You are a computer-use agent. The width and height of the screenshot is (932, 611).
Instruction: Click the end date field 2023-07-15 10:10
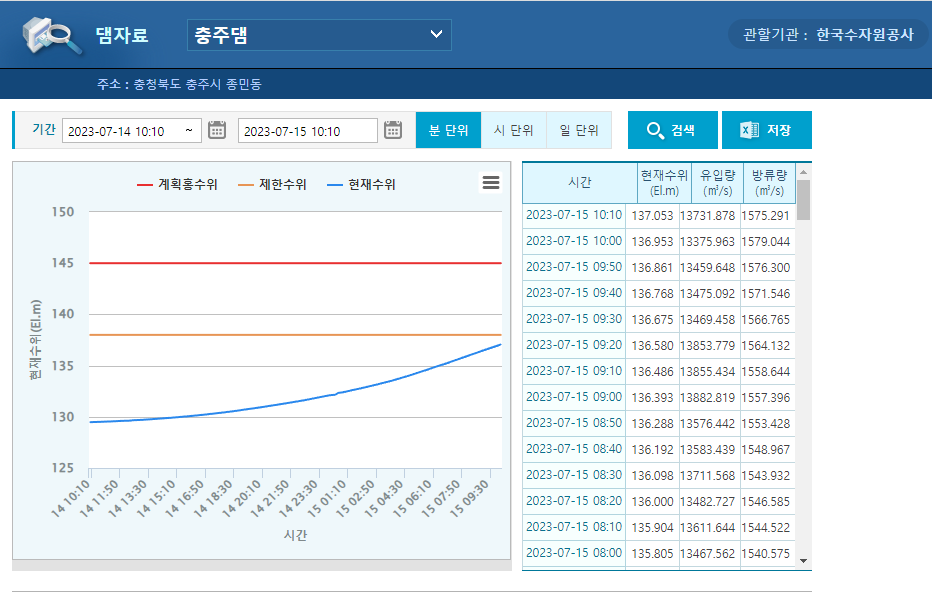pyautogui.click(x=308, y=131)
